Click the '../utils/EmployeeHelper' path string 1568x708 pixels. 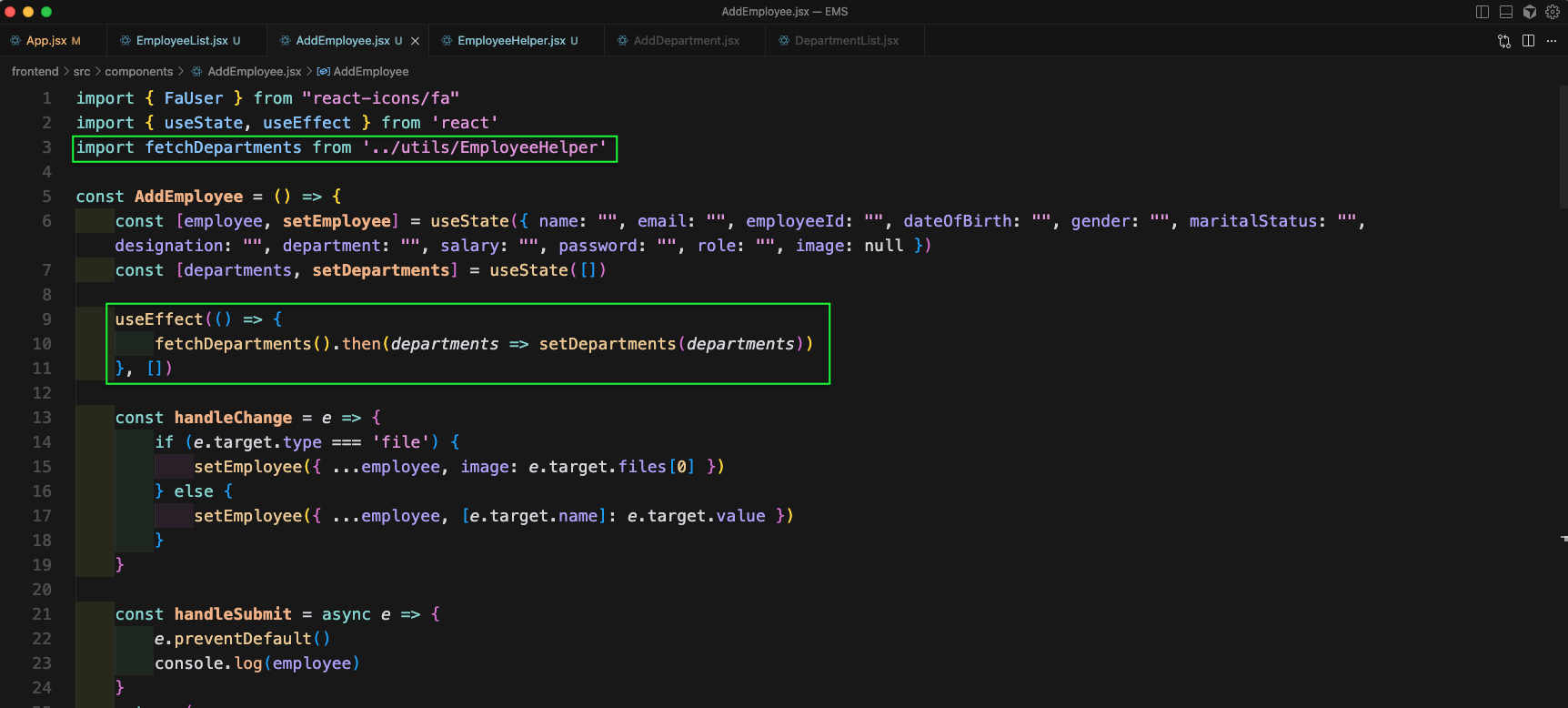pos(485,147)
